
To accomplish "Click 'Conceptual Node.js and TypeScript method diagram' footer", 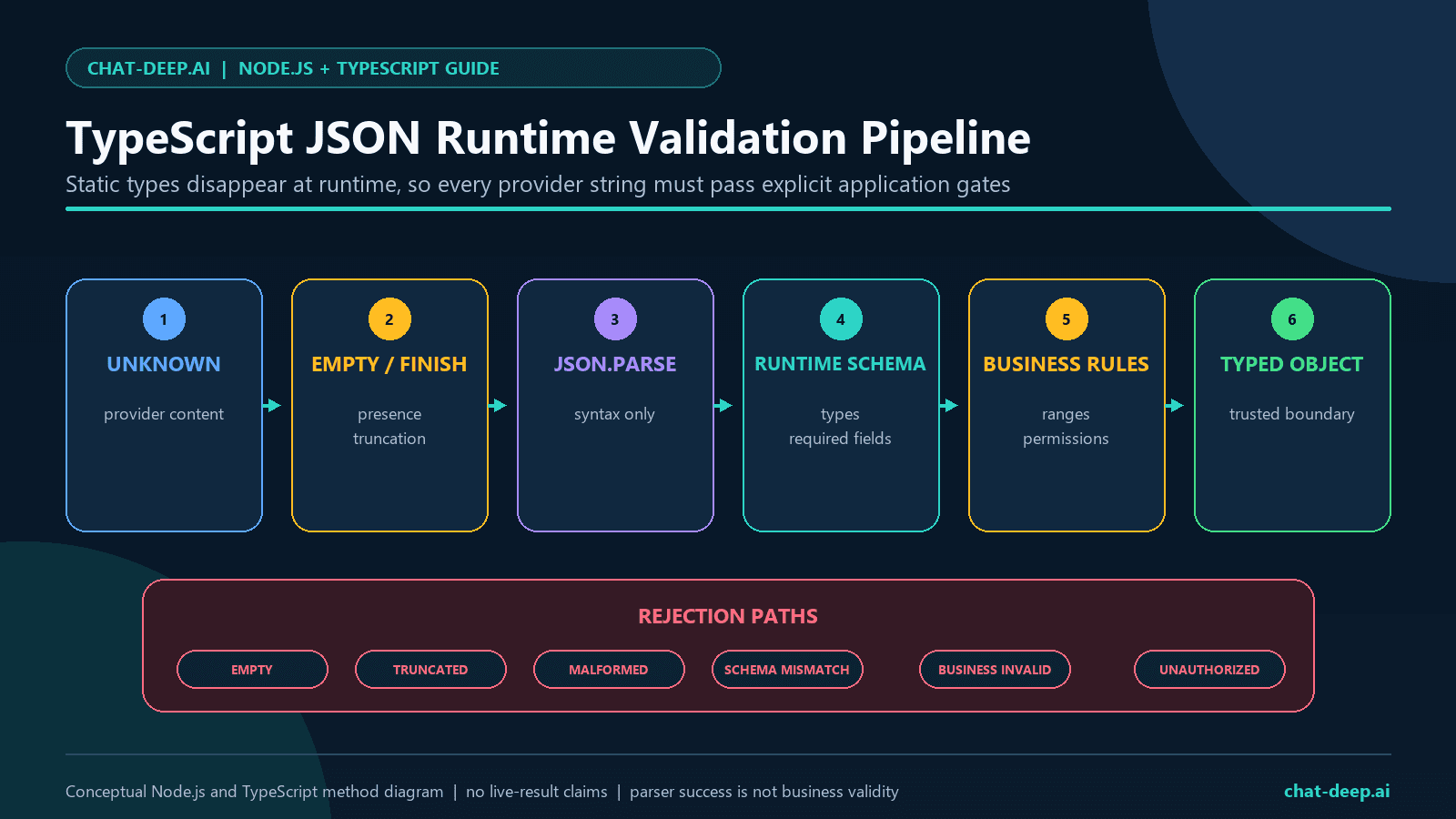I will click(255, 792).
